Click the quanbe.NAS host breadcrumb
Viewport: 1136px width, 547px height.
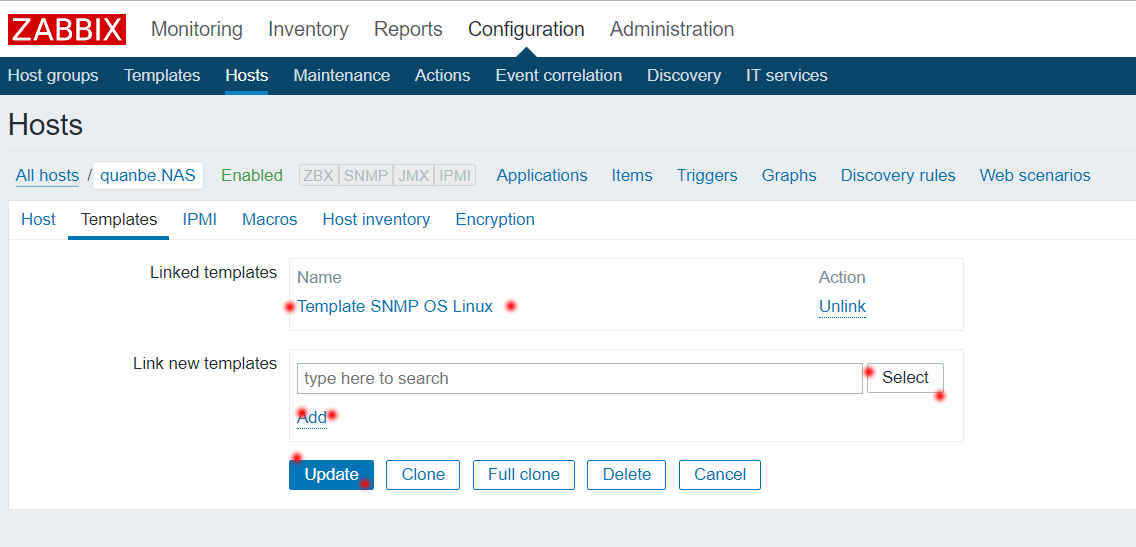coord(148,175)
